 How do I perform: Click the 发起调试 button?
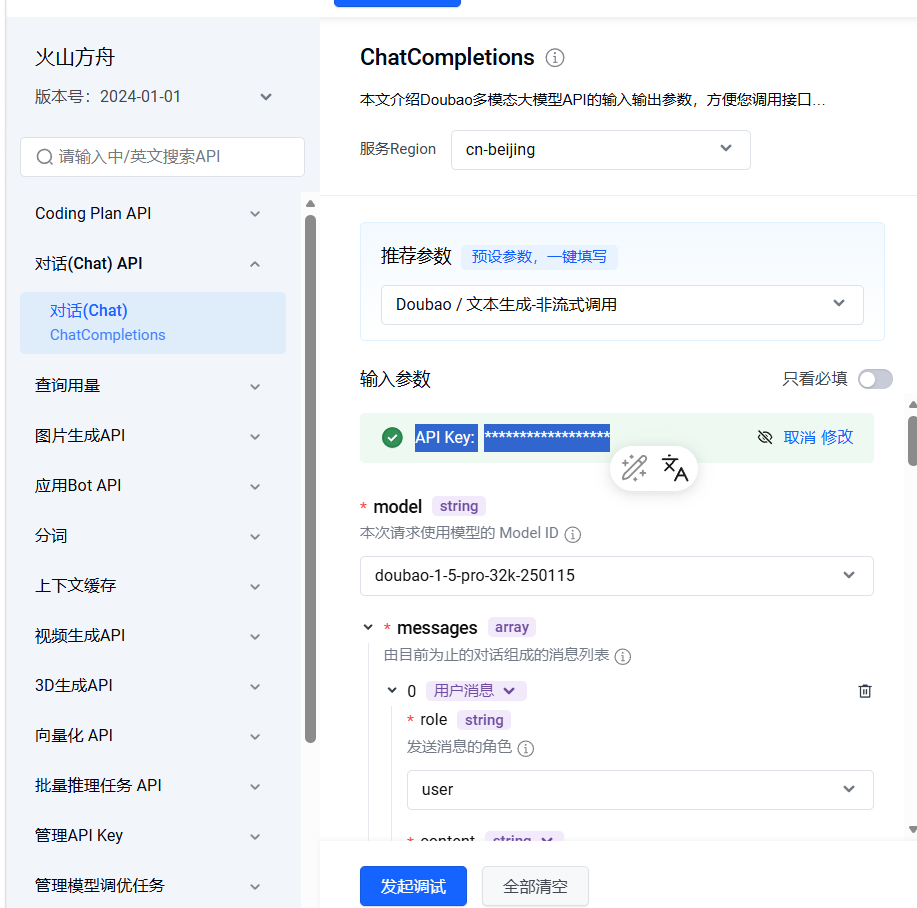point(413,886)
